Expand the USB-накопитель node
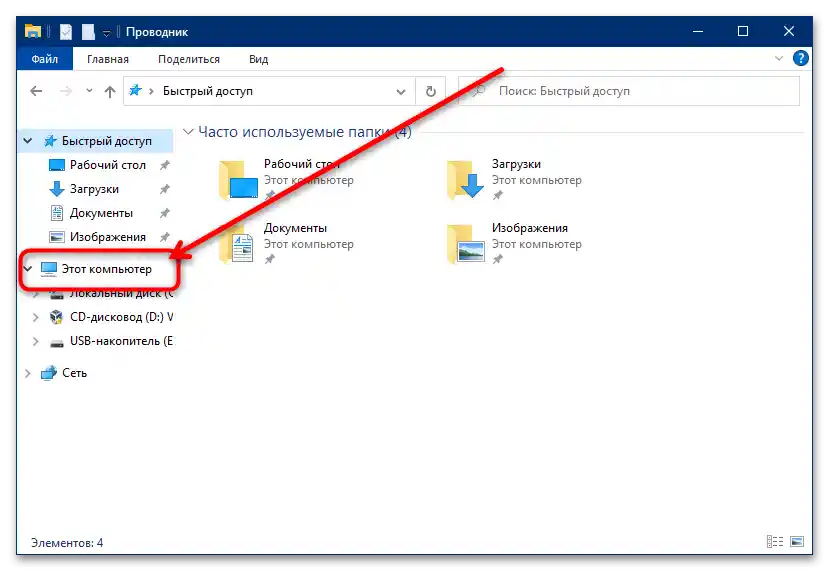 click(x=35, y=342)
